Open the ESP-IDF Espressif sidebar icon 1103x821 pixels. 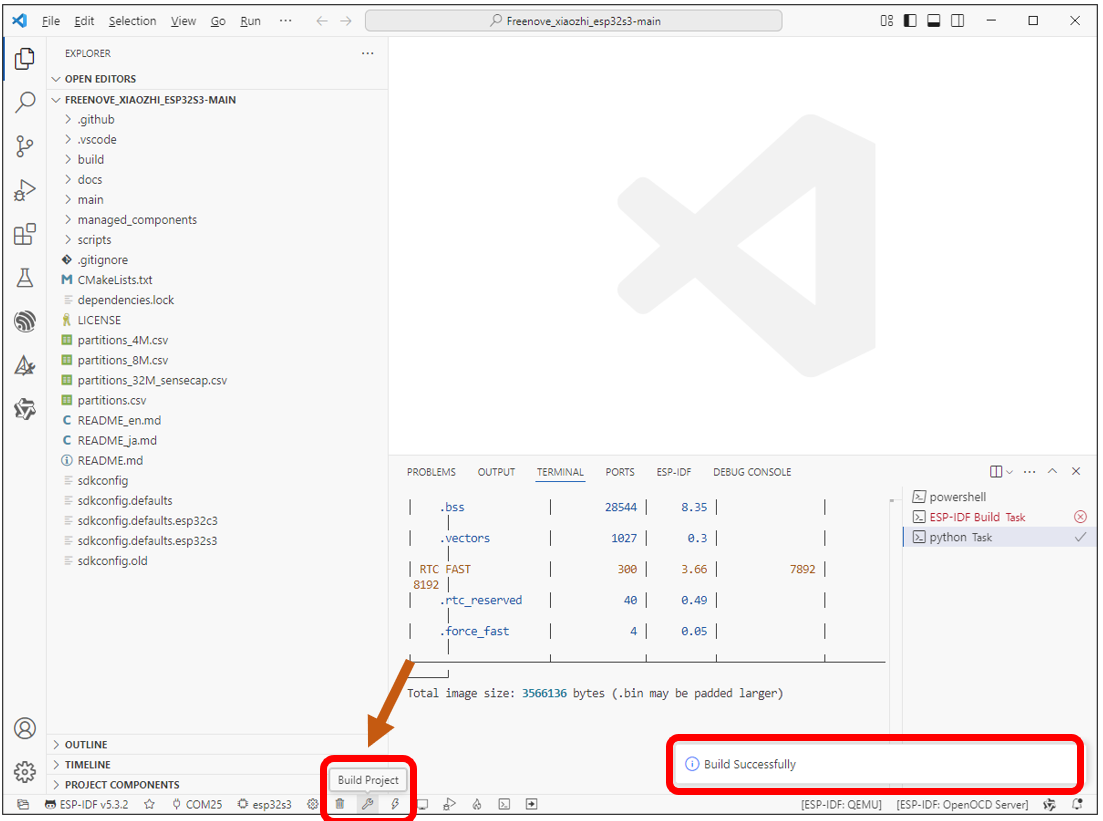25,322
